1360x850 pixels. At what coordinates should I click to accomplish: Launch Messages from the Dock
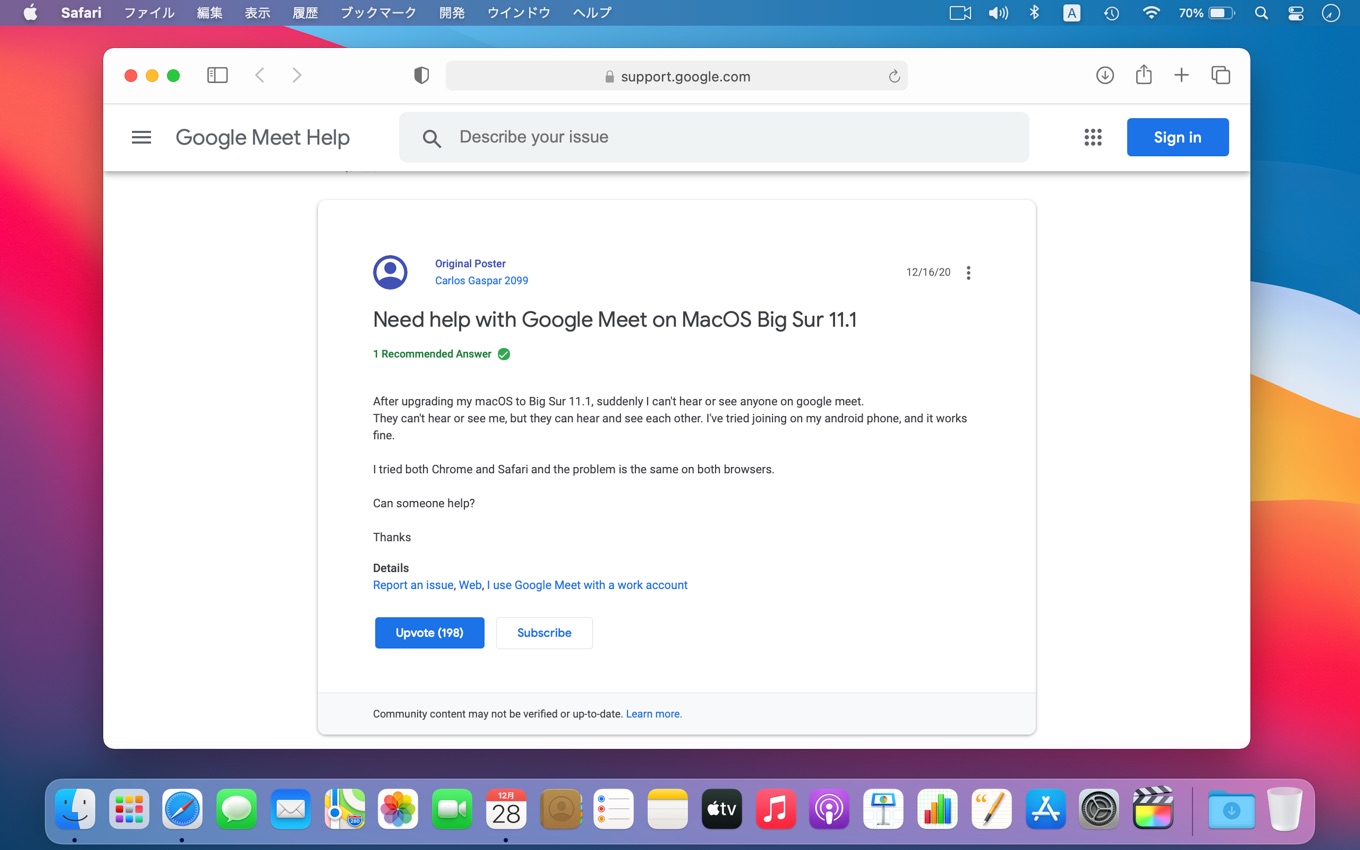[237, 809]
